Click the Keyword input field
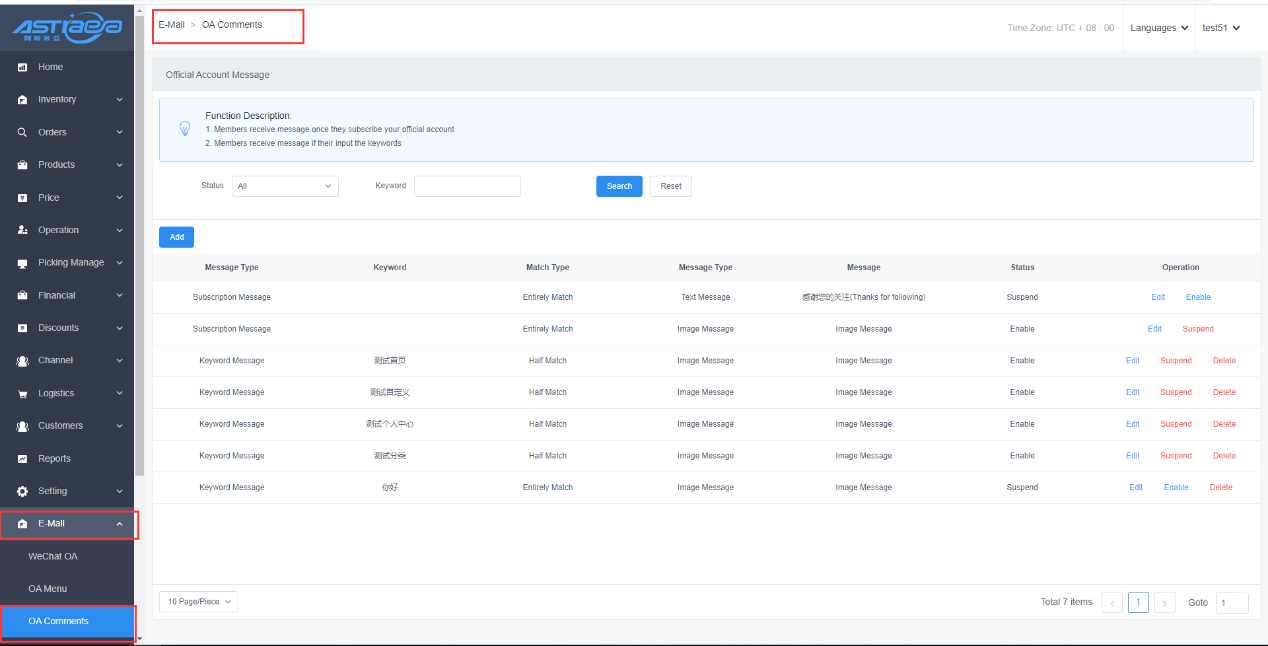Image resolution: width=1268 pixels, height=646 pixels. 467,186
